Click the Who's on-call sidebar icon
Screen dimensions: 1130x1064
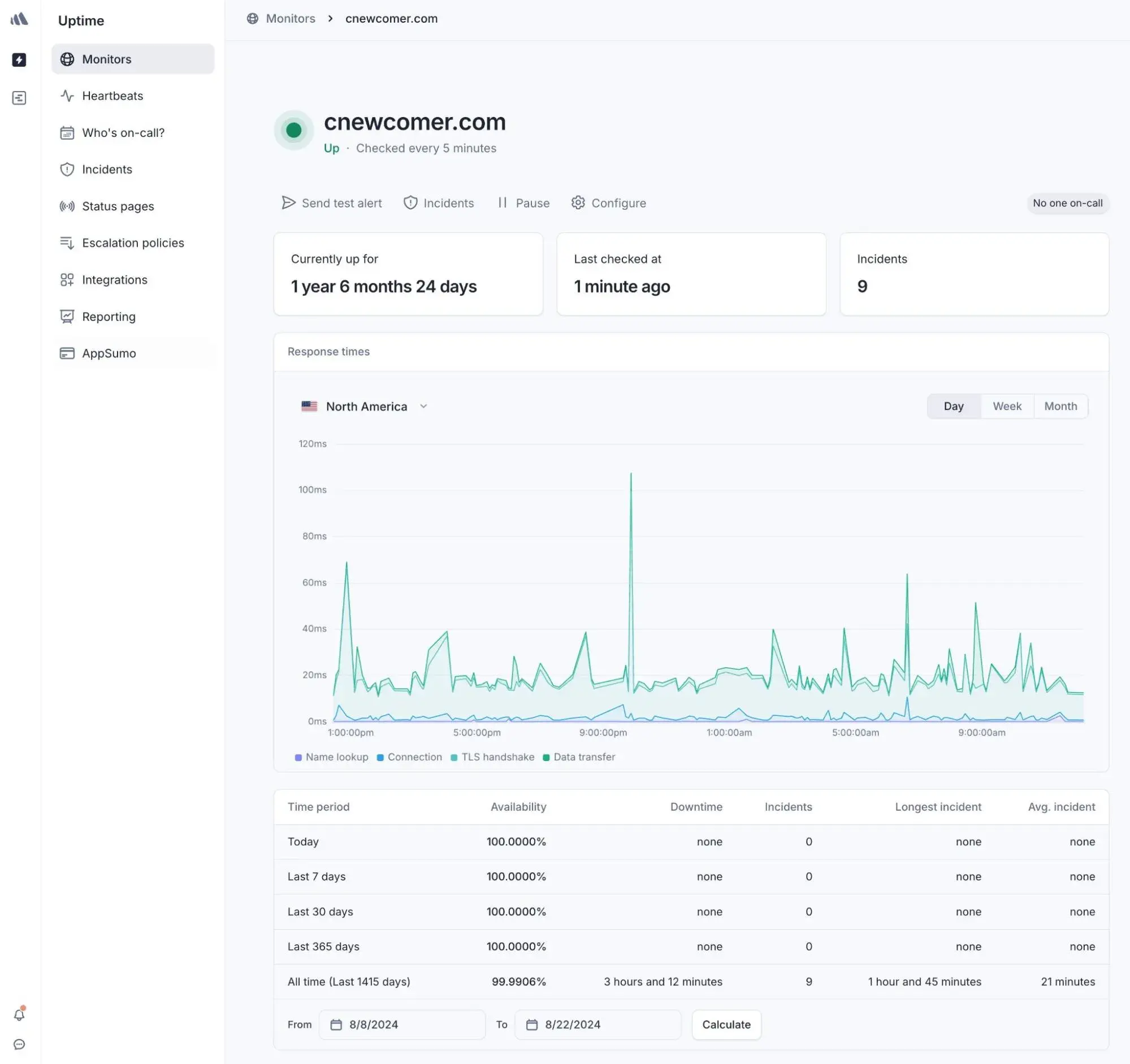68,132
